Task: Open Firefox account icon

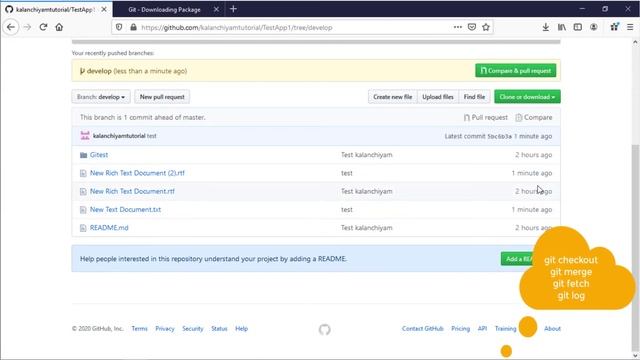Action: pos(593,27)
